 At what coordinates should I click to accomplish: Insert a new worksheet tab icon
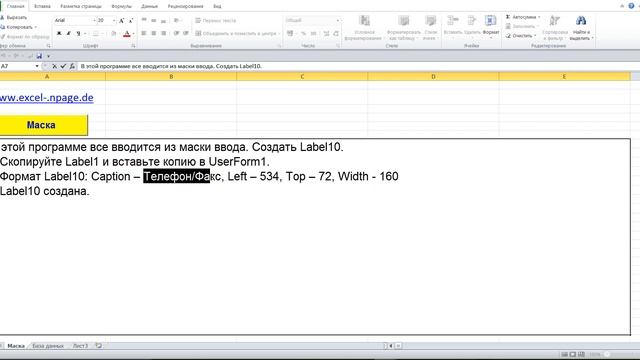[x=98, y=346]
